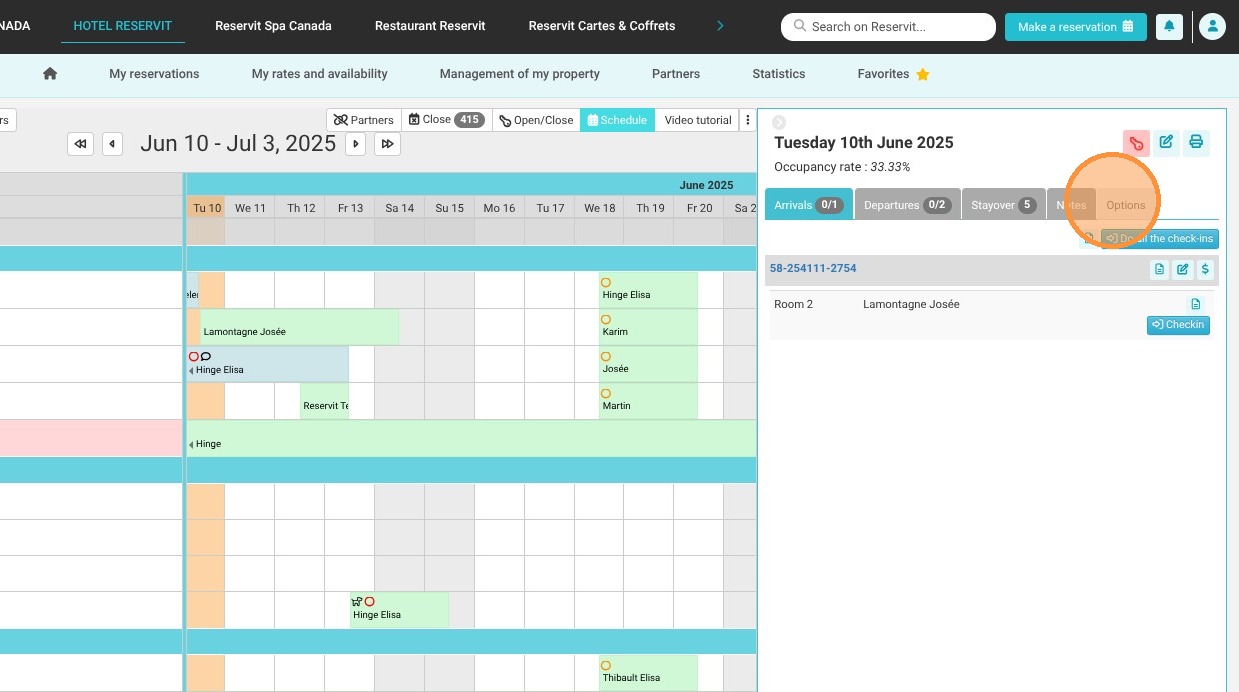Screen dimensions: 1239x692
Task: Click the Fr 13 date column header
Action: point(350,208)
